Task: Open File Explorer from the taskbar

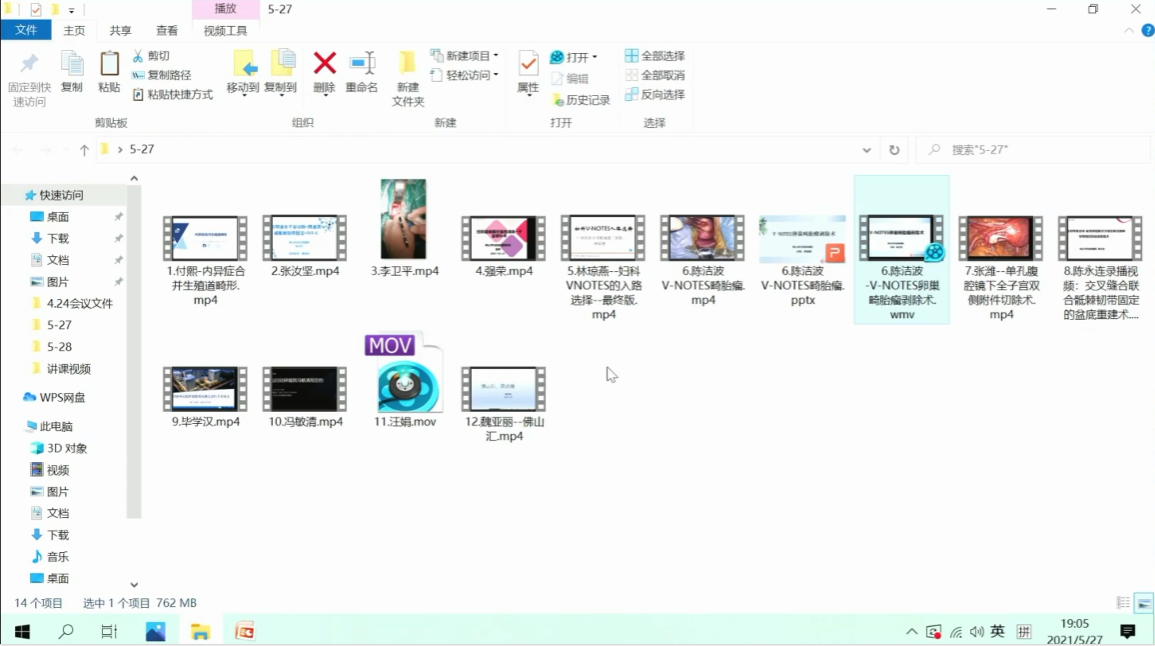Action: (x=200, y=631)
